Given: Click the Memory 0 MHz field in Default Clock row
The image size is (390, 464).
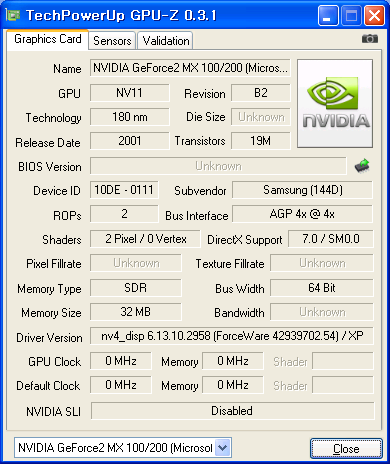Looking at the screenshot, I should [x=233, y=385].
